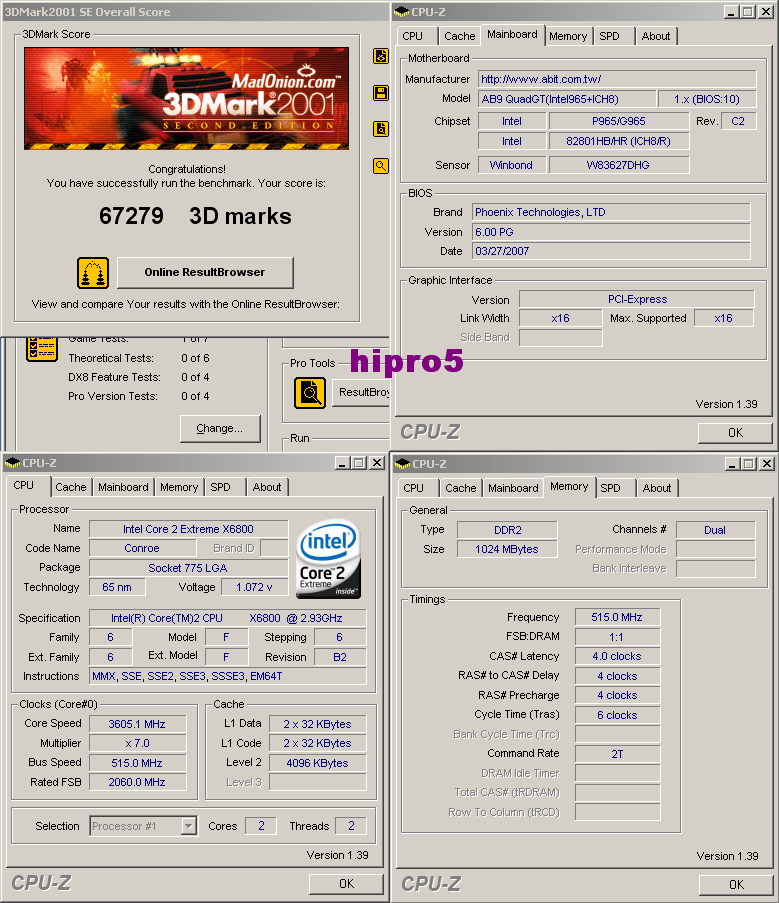The width and height of the screenshot is (779, 903).
Task: Select the Memory tab in Mainboard window
Action: pos(568,36)
